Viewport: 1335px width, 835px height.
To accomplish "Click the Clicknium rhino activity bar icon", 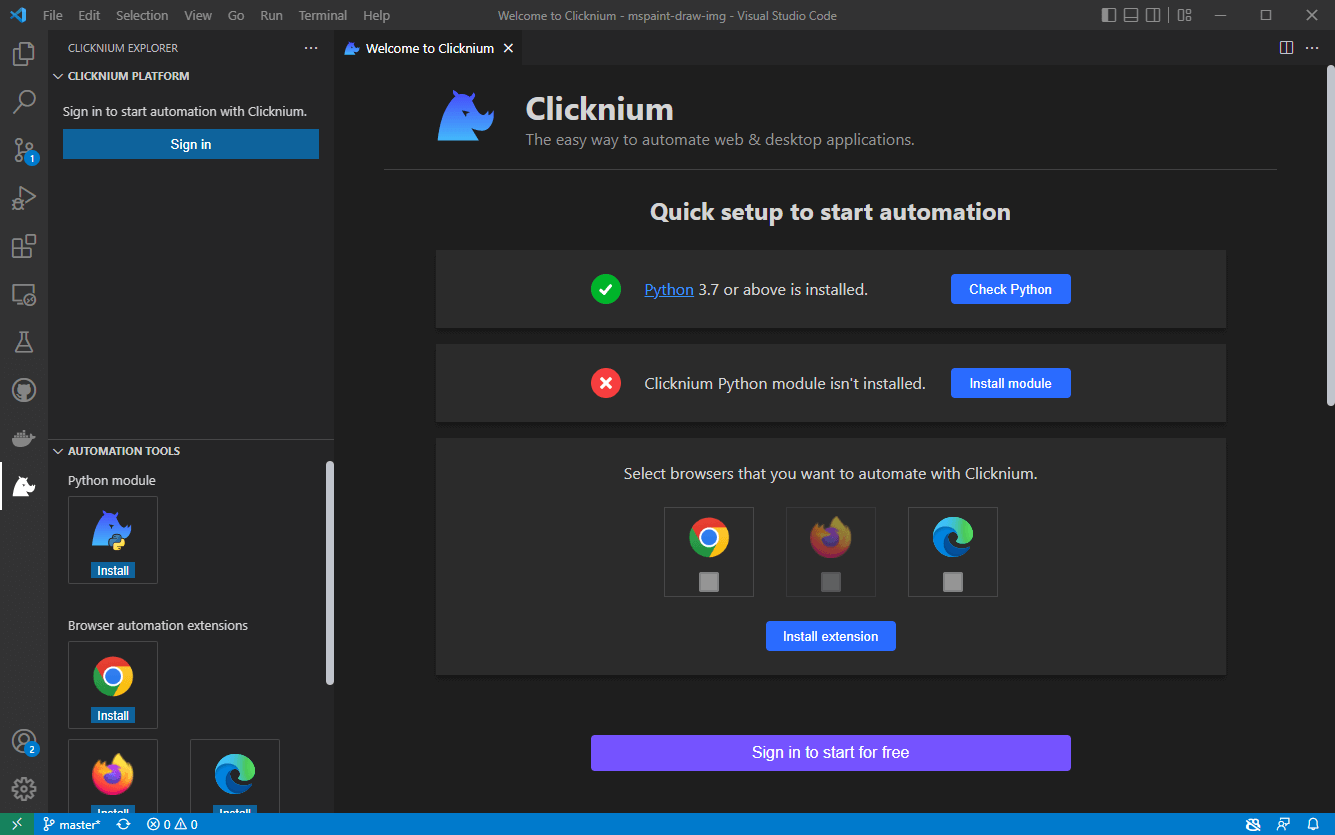I will point(24,486).
